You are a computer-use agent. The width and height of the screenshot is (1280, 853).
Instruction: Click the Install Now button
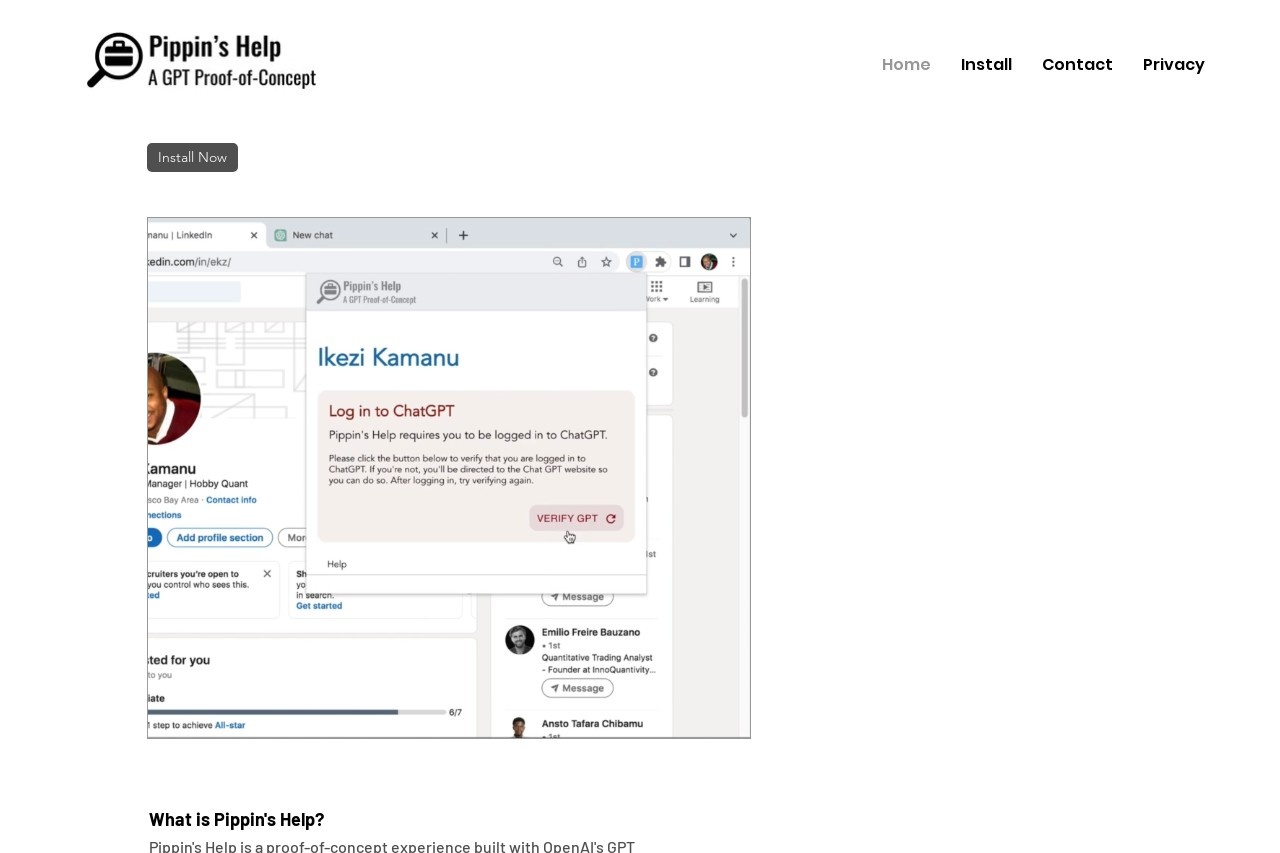pyautogui.click(x=192, y=157)
